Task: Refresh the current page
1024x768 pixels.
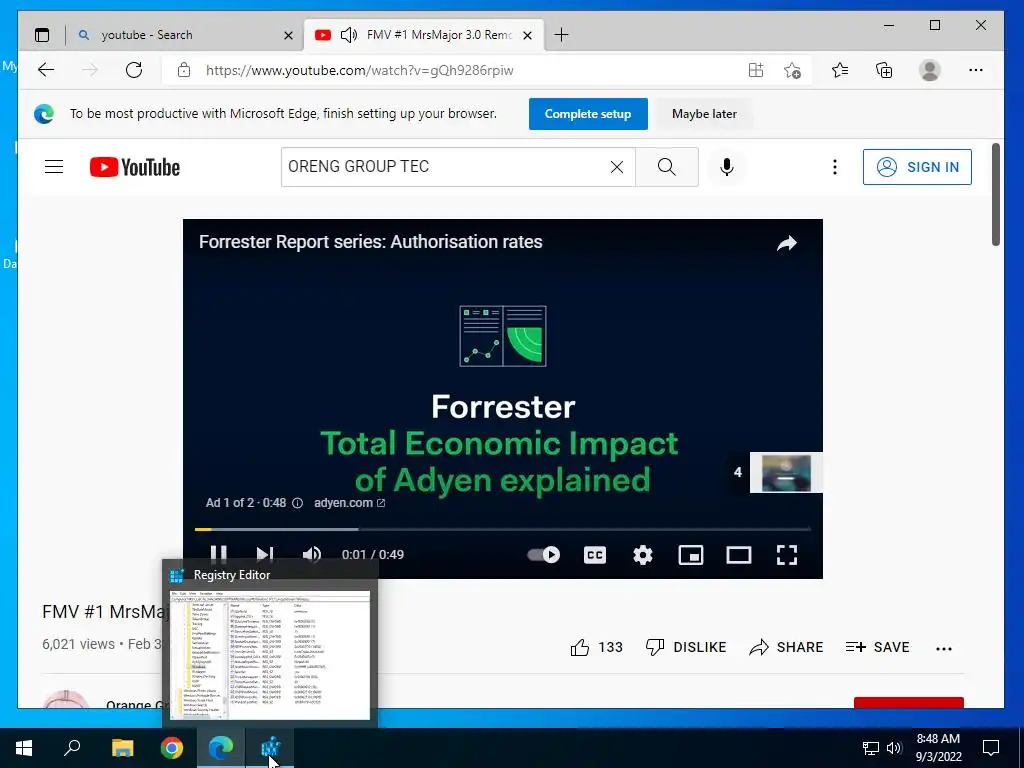Action: 134,70
